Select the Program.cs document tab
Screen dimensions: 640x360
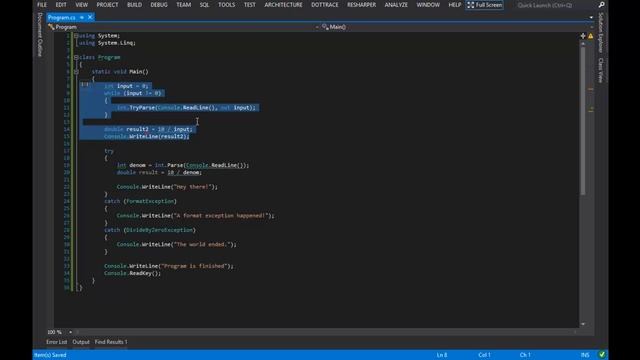pyautogui.click(x=62, y=18)
